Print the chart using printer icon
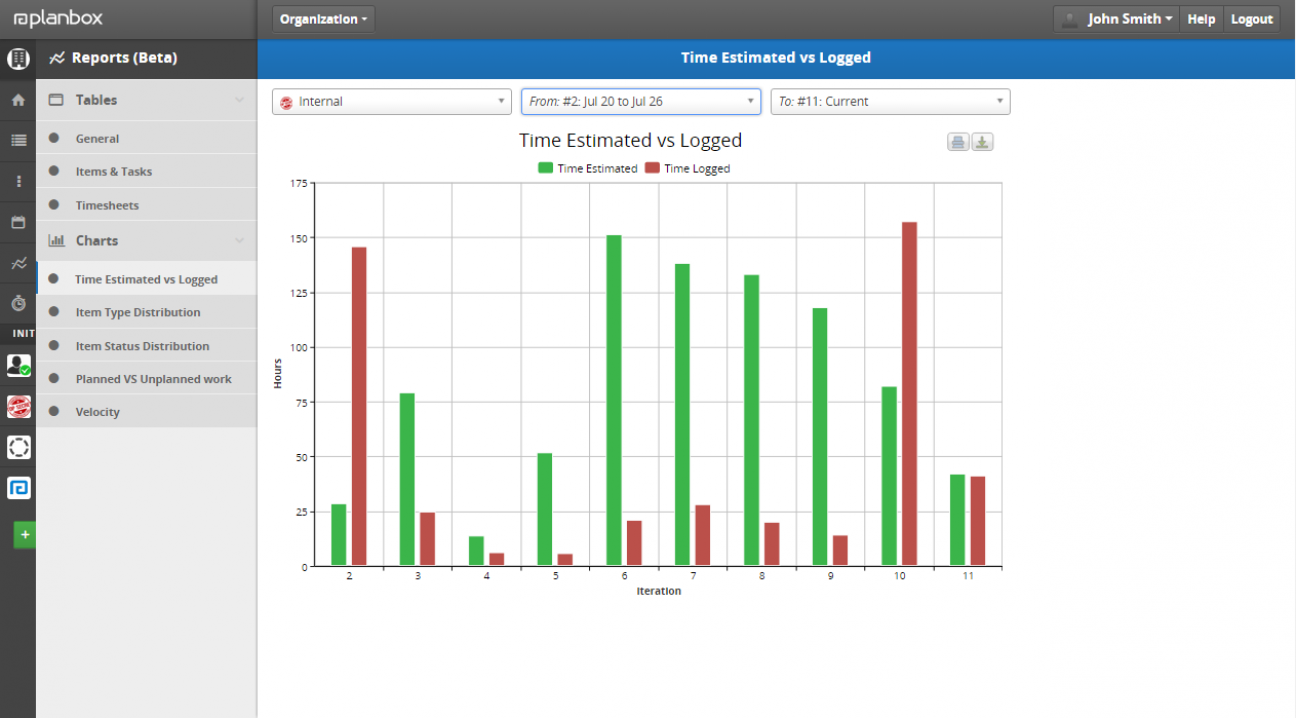This screenshot has height=718, width=1296. pyautogui.click(x=958, y=142)
